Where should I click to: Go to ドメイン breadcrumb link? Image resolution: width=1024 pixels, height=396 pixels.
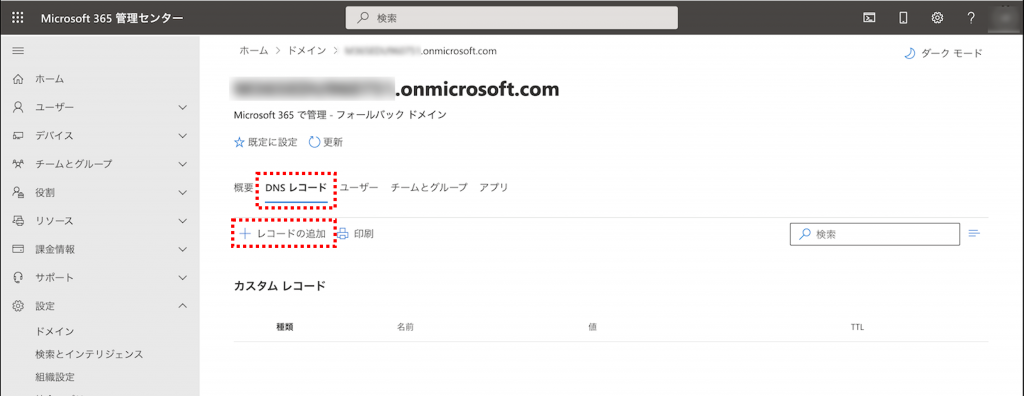point(306,50)
